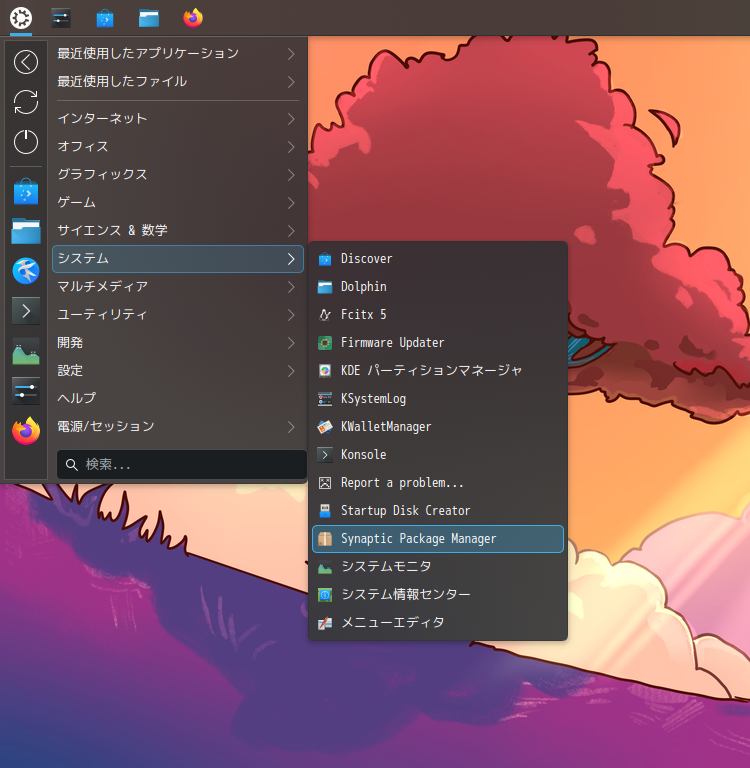The height and width of the screenshot is (768, 750).
Task: Open Konsole favorite in launcher sidebar
Action: (x=26, y=311)
